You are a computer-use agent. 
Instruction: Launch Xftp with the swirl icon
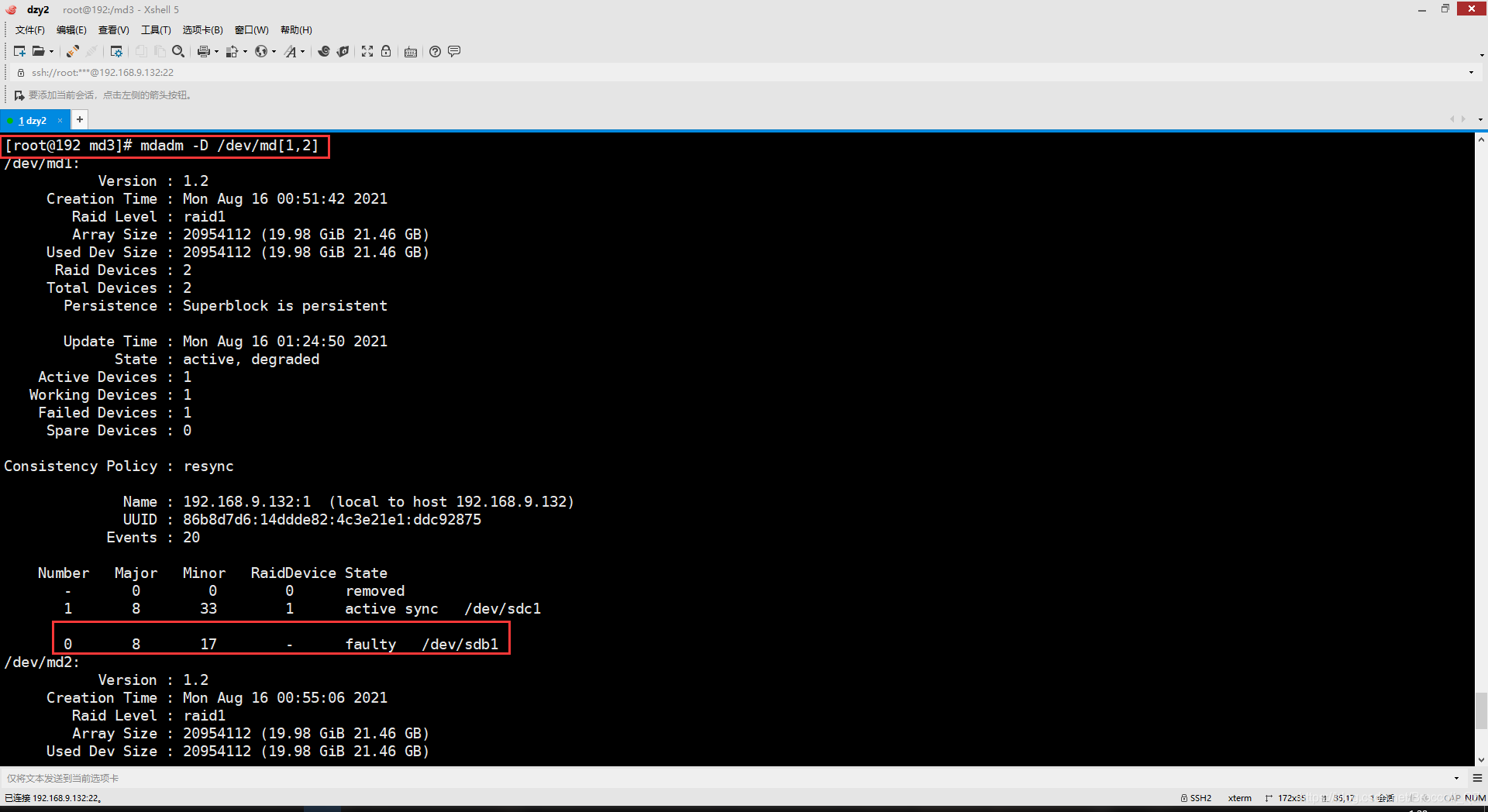pyautogui.click(x=324, y=51)
